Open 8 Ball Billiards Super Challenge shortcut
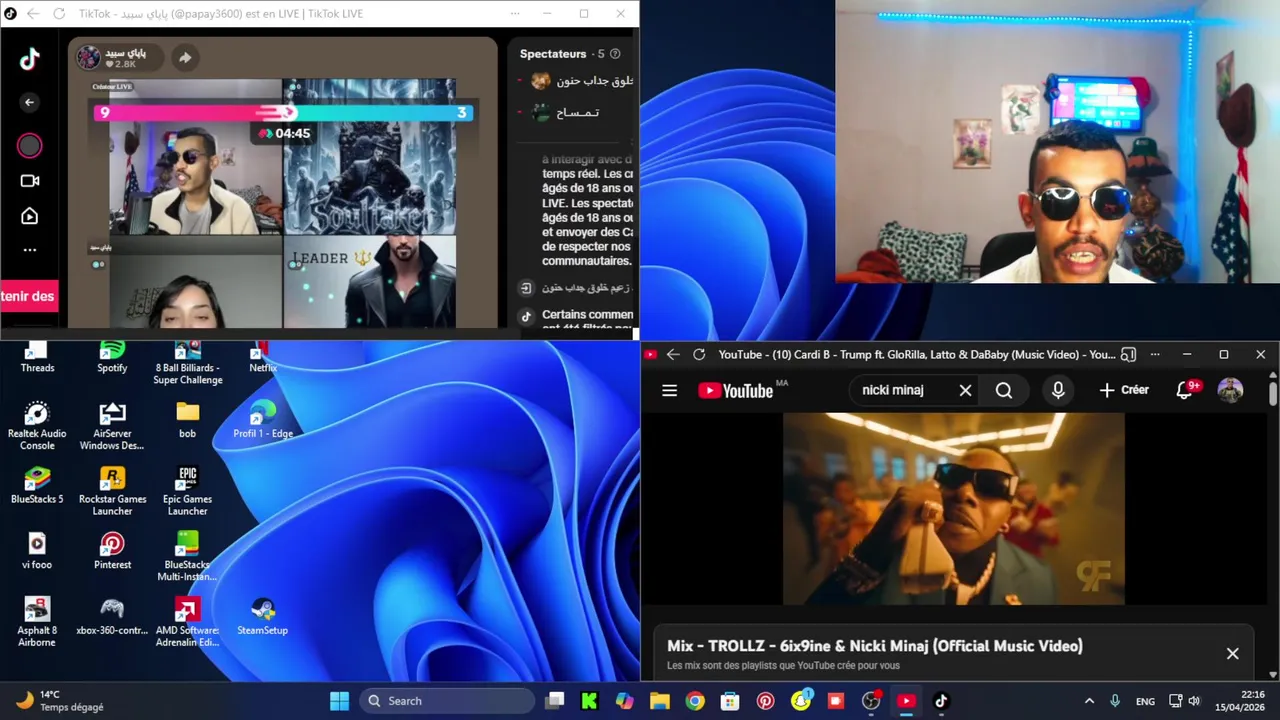1280x720 pixels. coord(187,363)
